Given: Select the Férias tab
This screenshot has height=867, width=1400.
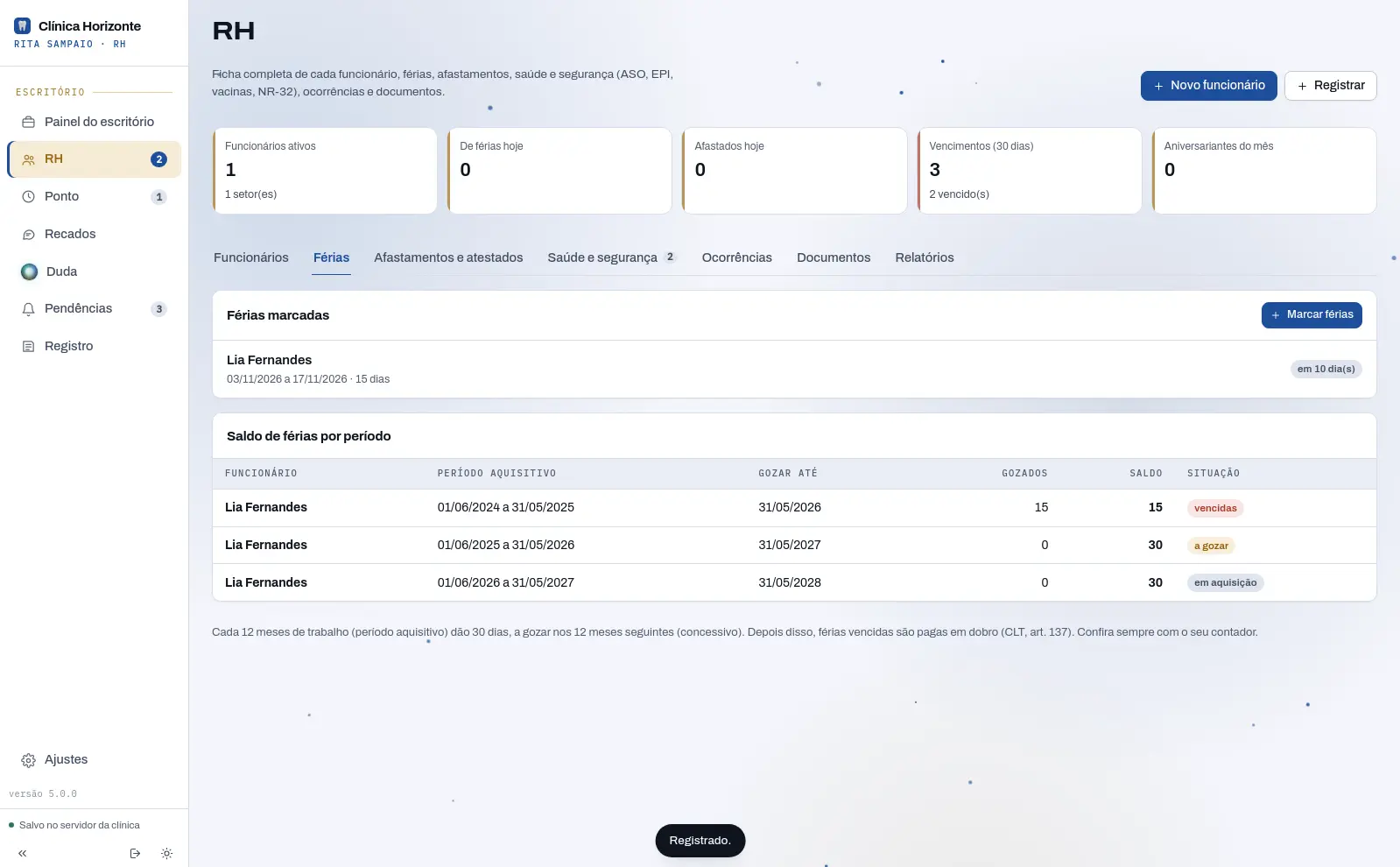Looking at the screenshot, I should click(x=331, y=257).
